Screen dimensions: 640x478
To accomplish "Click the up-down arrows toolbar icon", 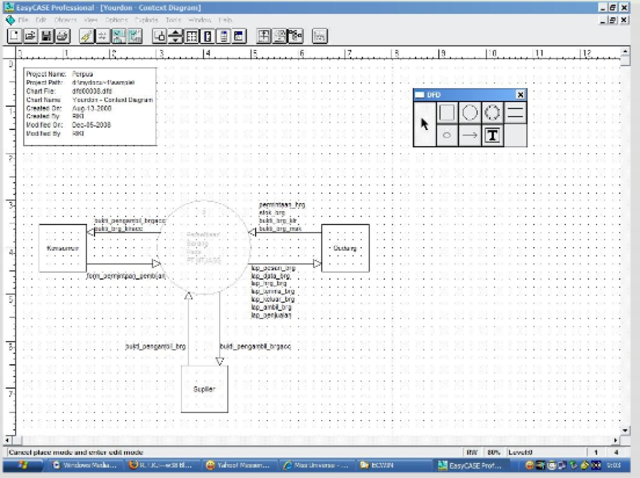I will pyautogui.click(x=175, y=36).
